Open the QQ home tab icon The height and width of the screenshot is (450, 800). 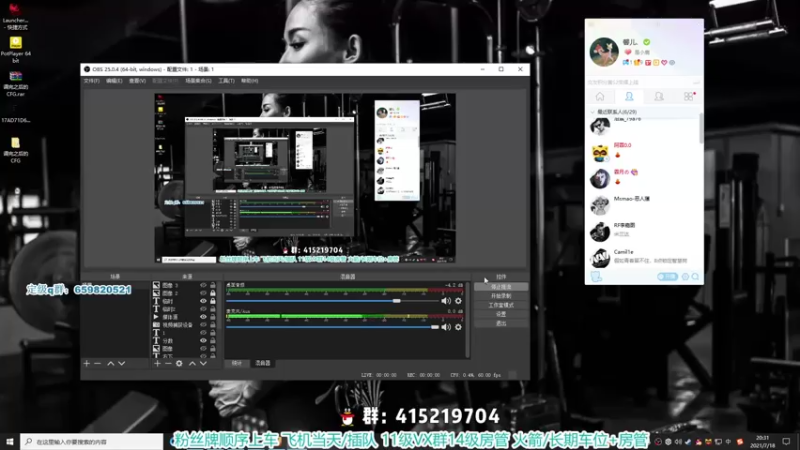click(x=600, y=96)
